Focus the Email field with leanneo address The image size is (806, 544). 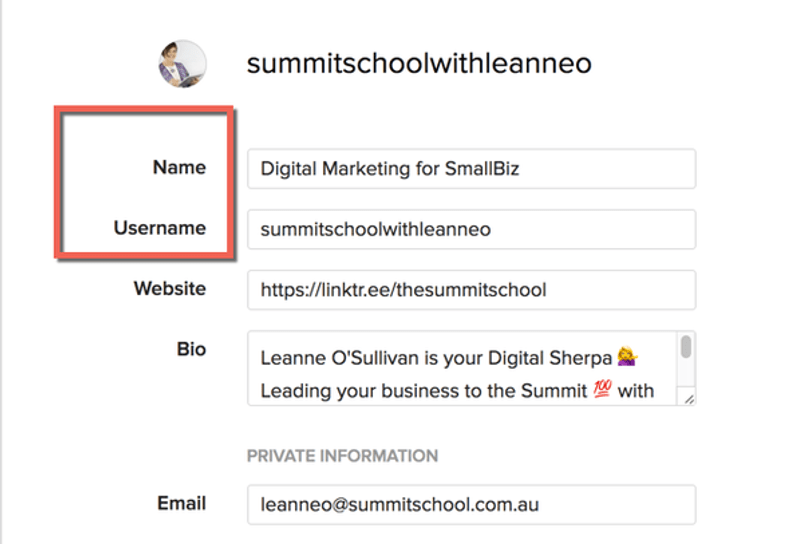point(471,505)
